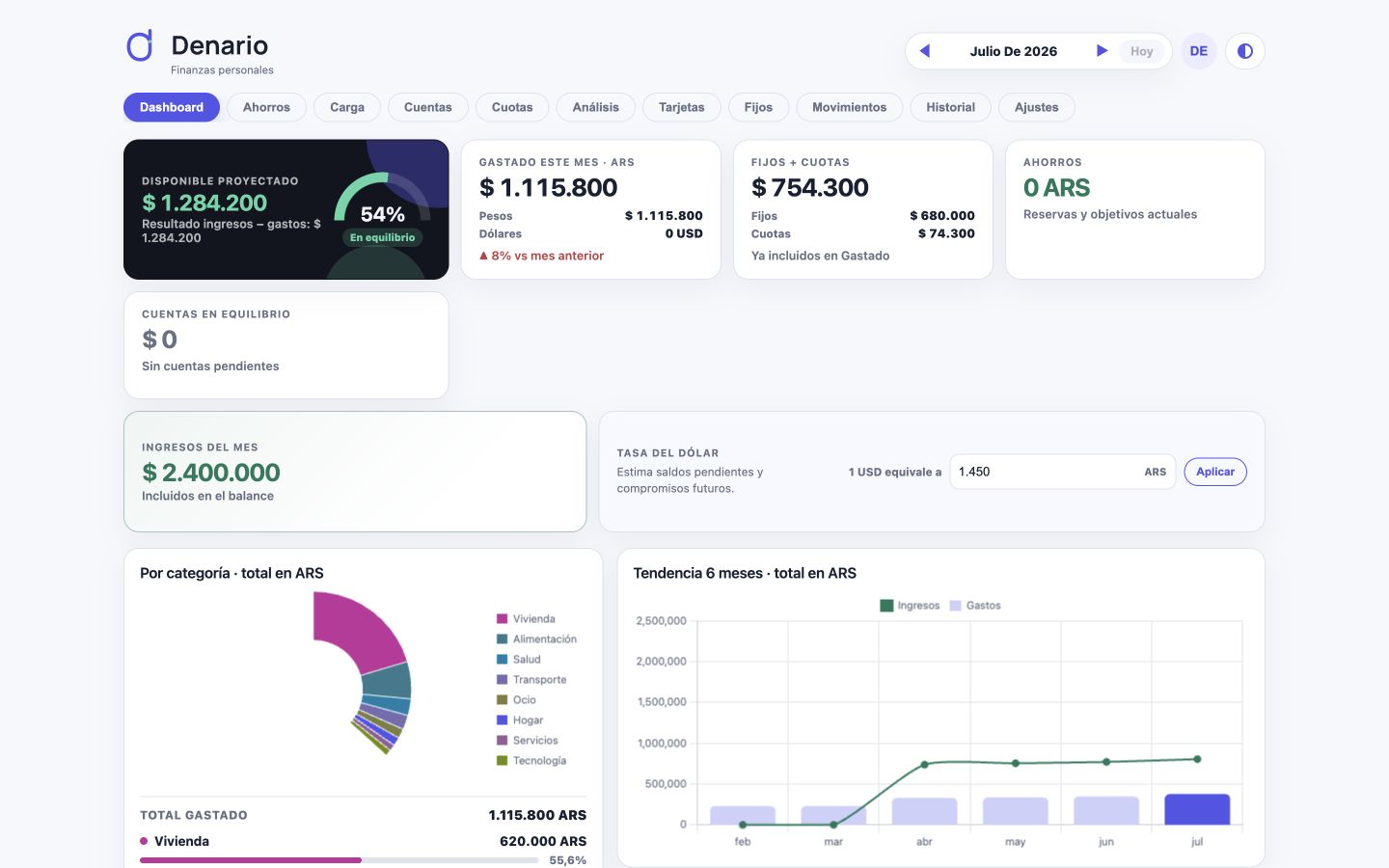Image resolution: width=1389 pixels, height=868 pixels.
Task: Open the Dashboard tab
Action: tap(172, 107)
